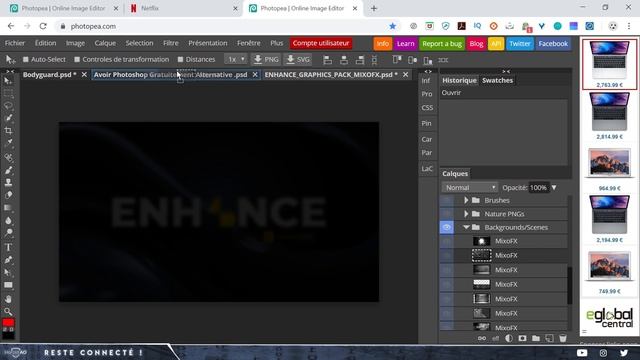640x360 pixels.
Task: Open the Fichier menu
Action: pos(15,43)
